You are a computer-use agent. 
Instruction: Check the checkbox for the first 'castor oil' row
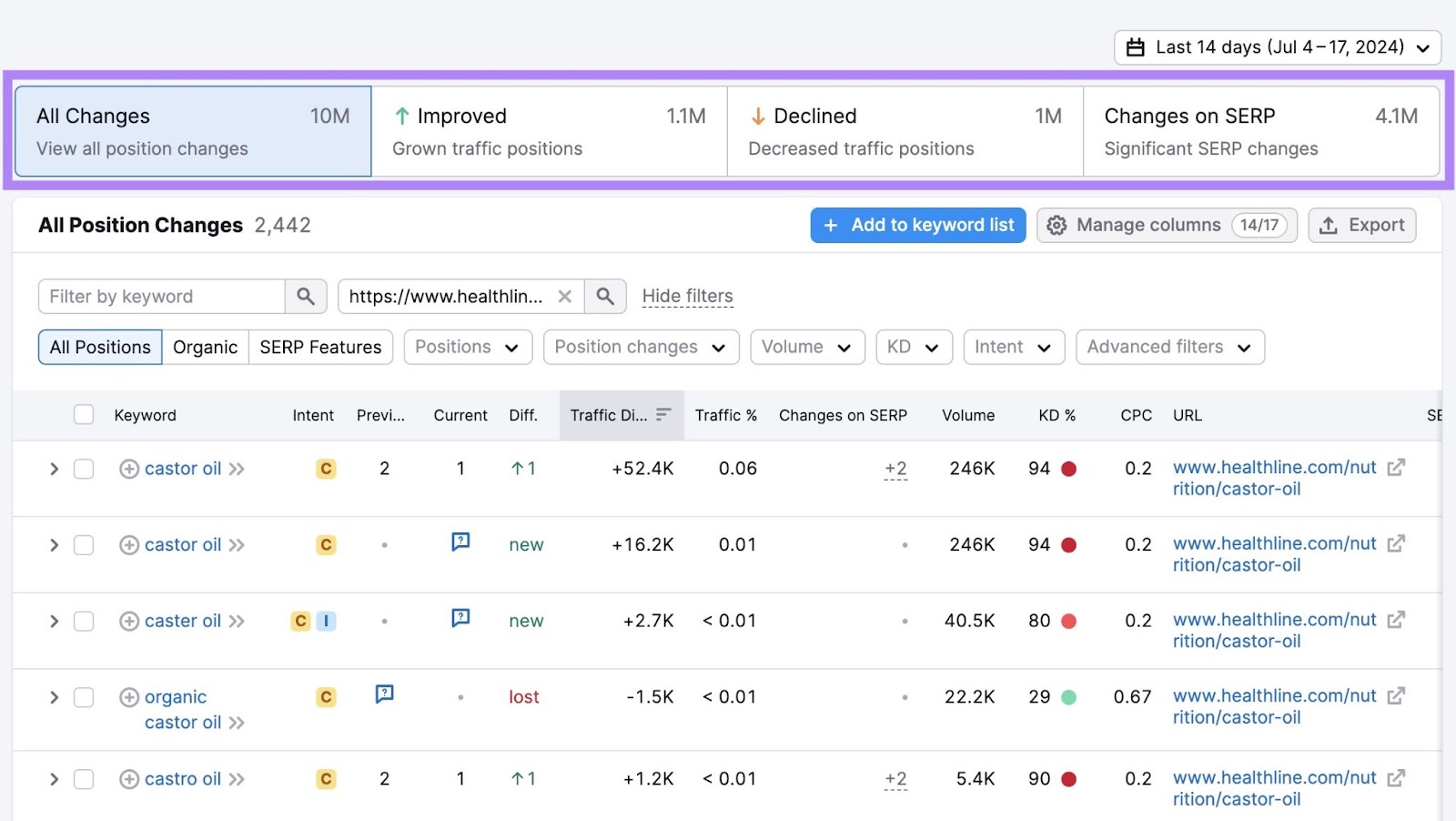coord(84,468)
